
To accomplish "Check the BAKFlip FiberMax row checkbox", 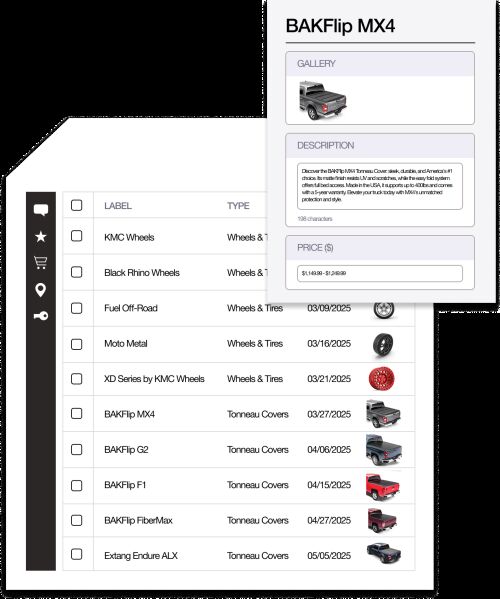I will [x=77, y=520].
